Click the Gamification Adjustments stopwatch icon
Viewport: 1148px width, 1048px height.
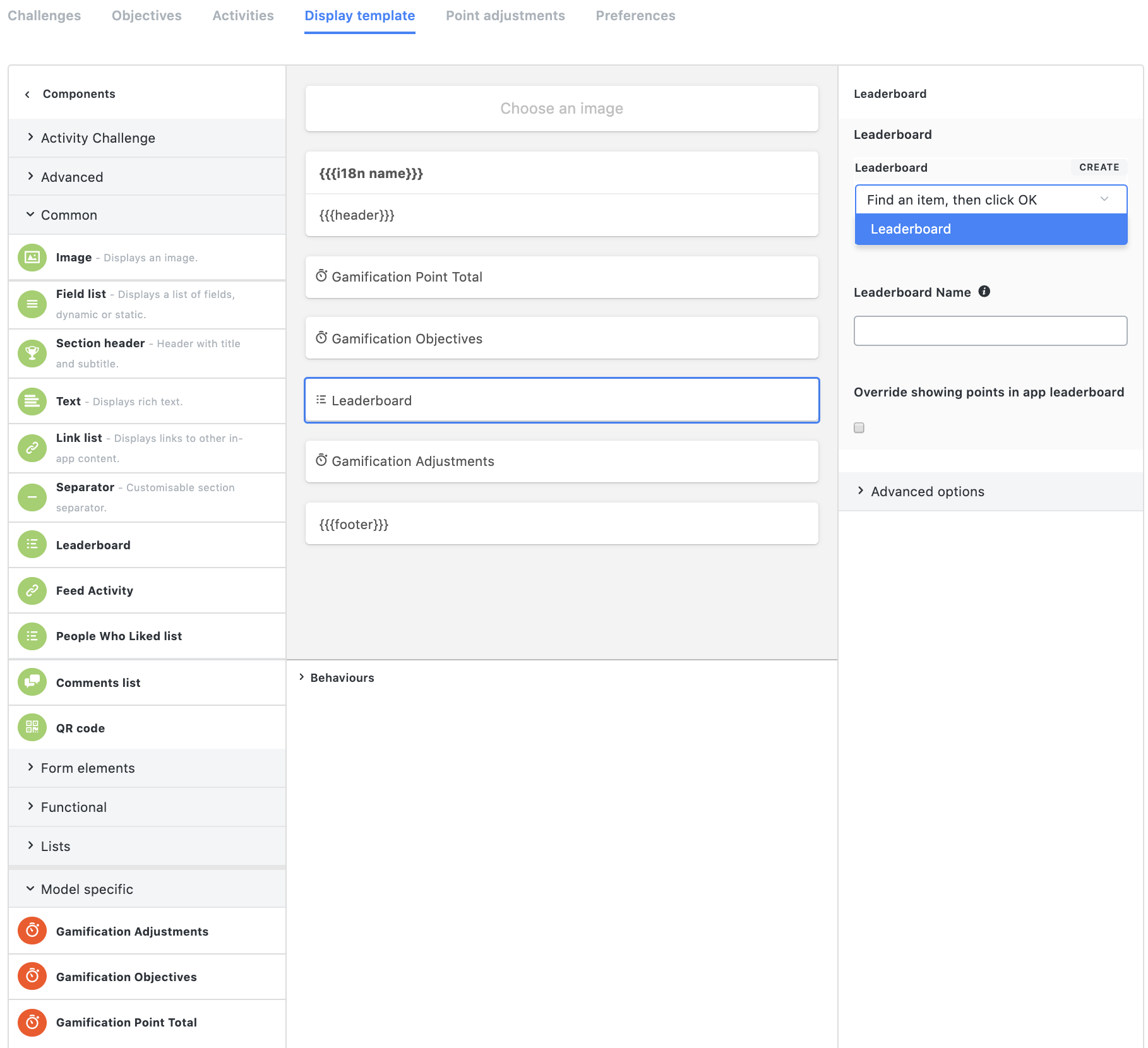tap(32, 930)
